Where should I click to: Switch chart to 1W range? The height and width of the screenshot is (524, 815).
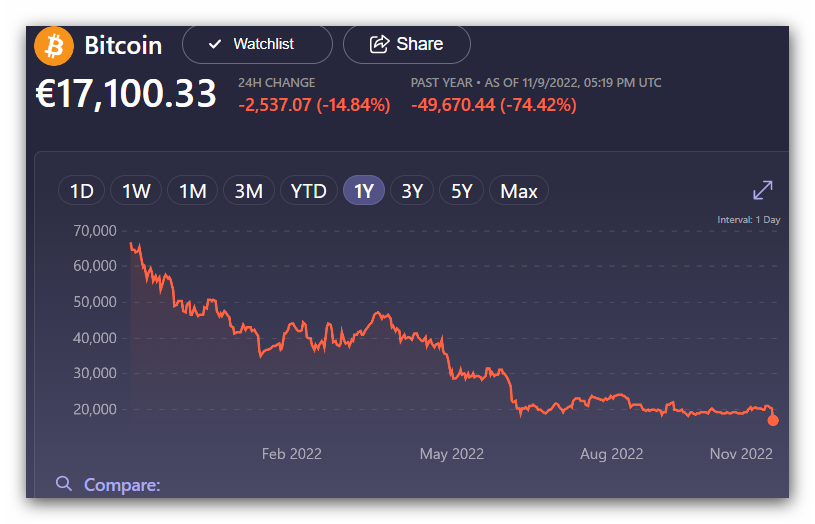[136, 191]
